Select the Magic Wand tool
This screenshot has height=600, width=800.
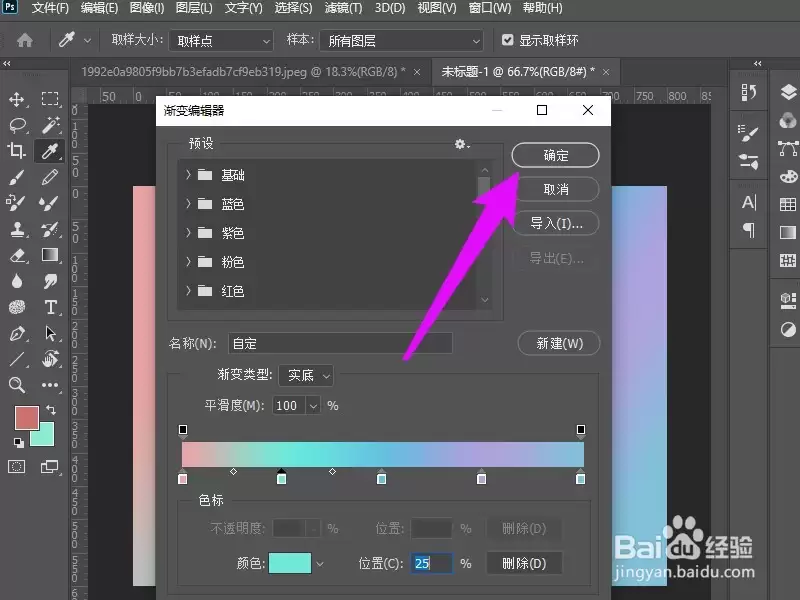tap(50, 125)
